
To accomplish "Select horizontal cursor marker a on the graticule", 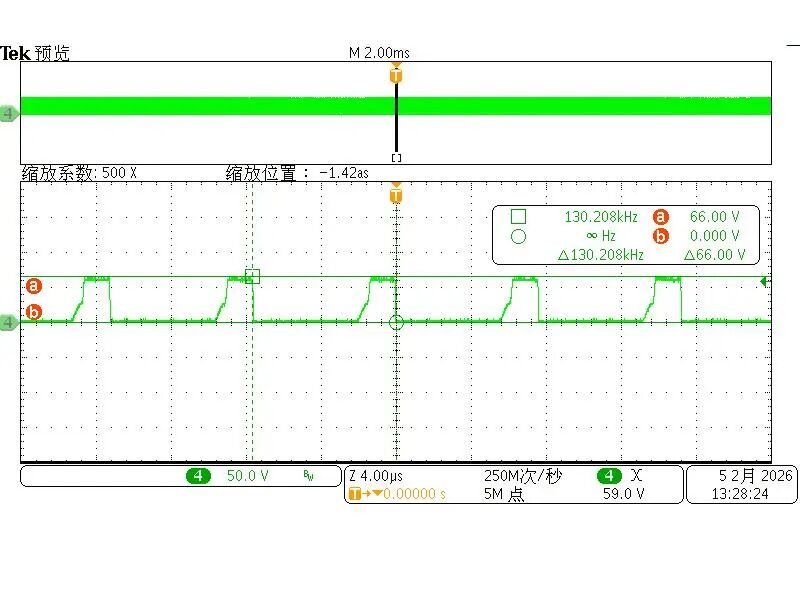I will click(x=34, y=286).
